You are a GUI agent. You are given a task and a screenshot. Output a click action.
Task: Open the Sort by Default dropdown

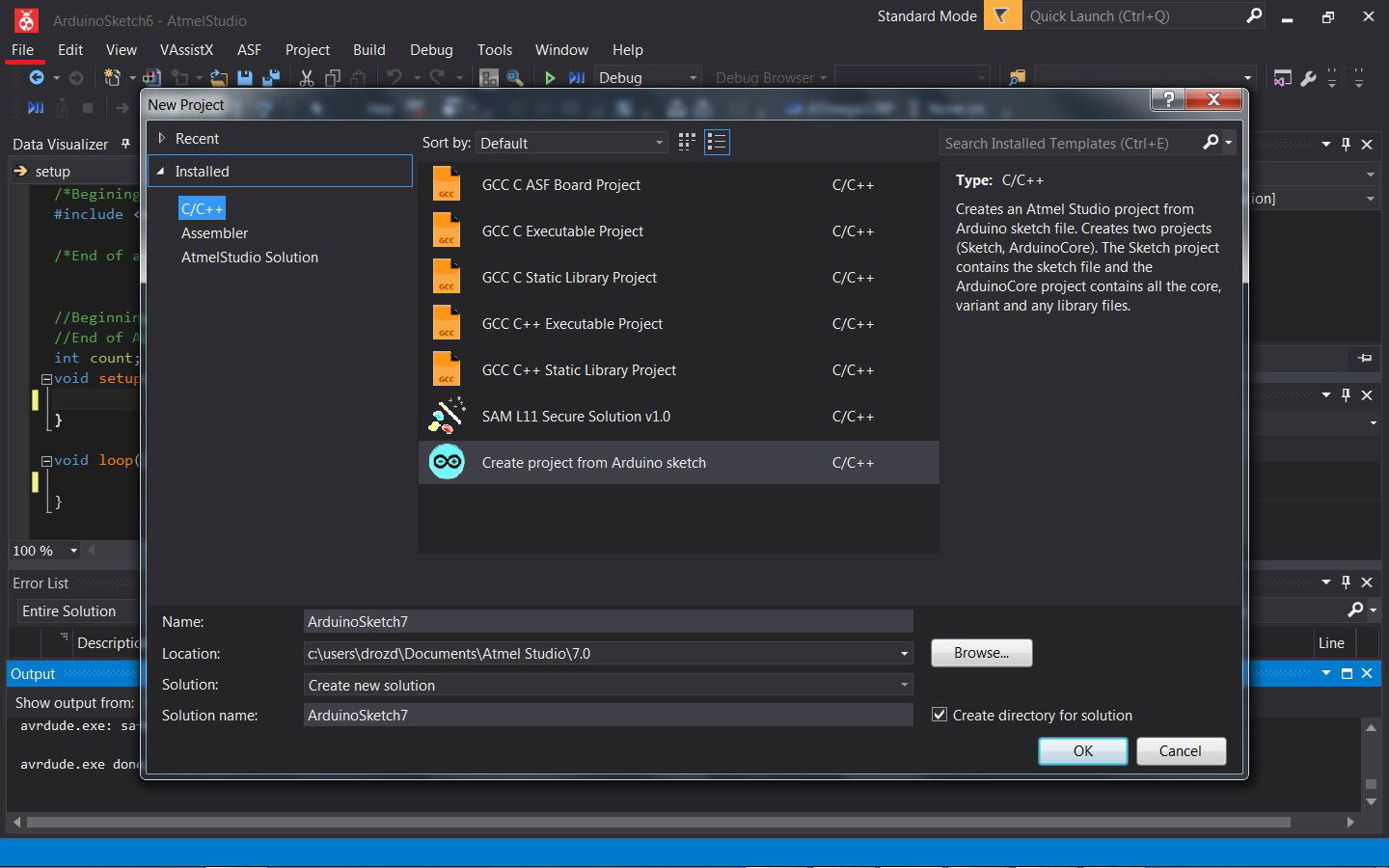point(573,143)
